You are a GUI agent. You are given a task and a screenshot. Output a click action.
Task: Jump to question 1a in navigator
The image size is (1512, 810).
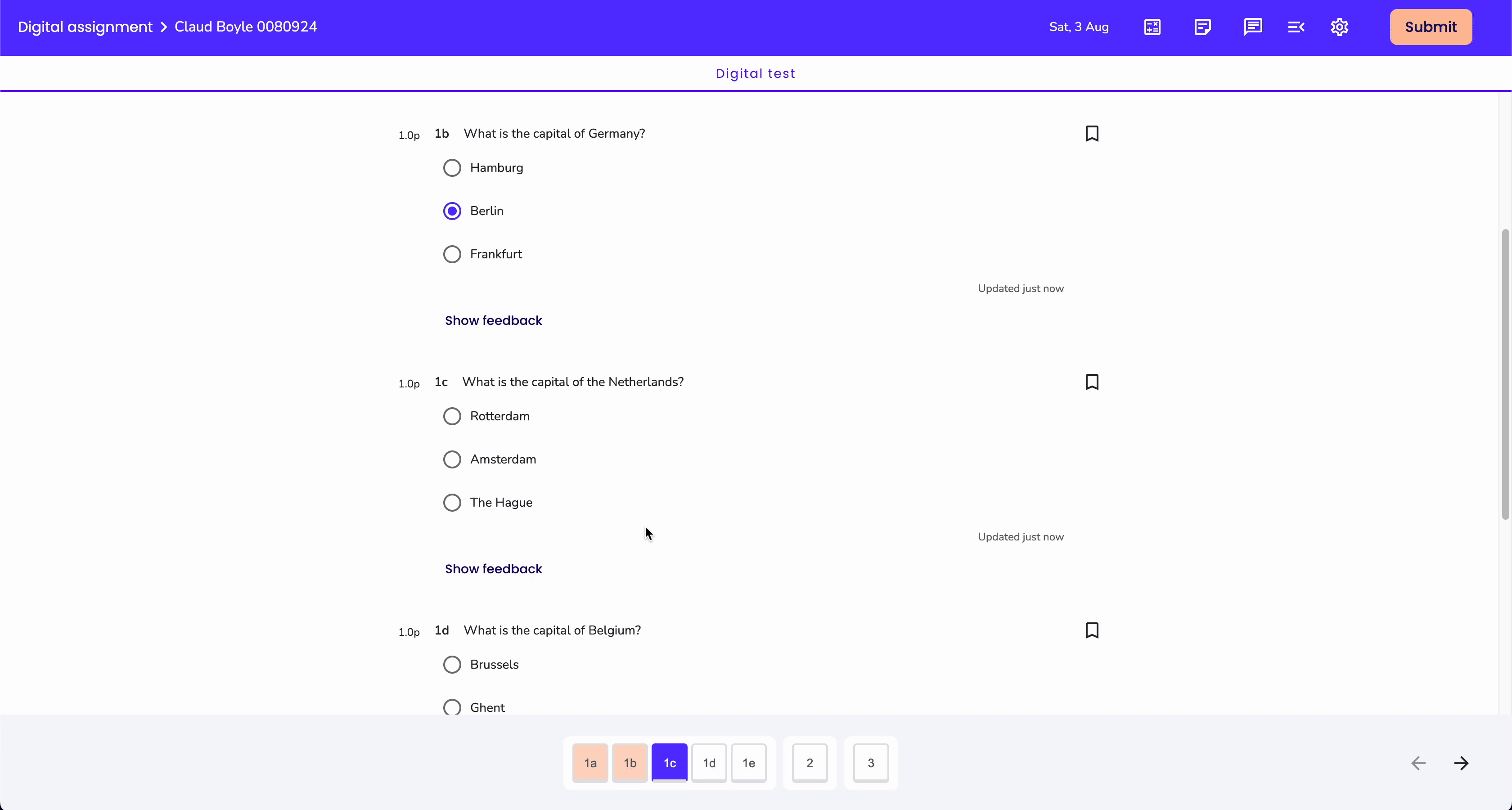coord(590,763)
